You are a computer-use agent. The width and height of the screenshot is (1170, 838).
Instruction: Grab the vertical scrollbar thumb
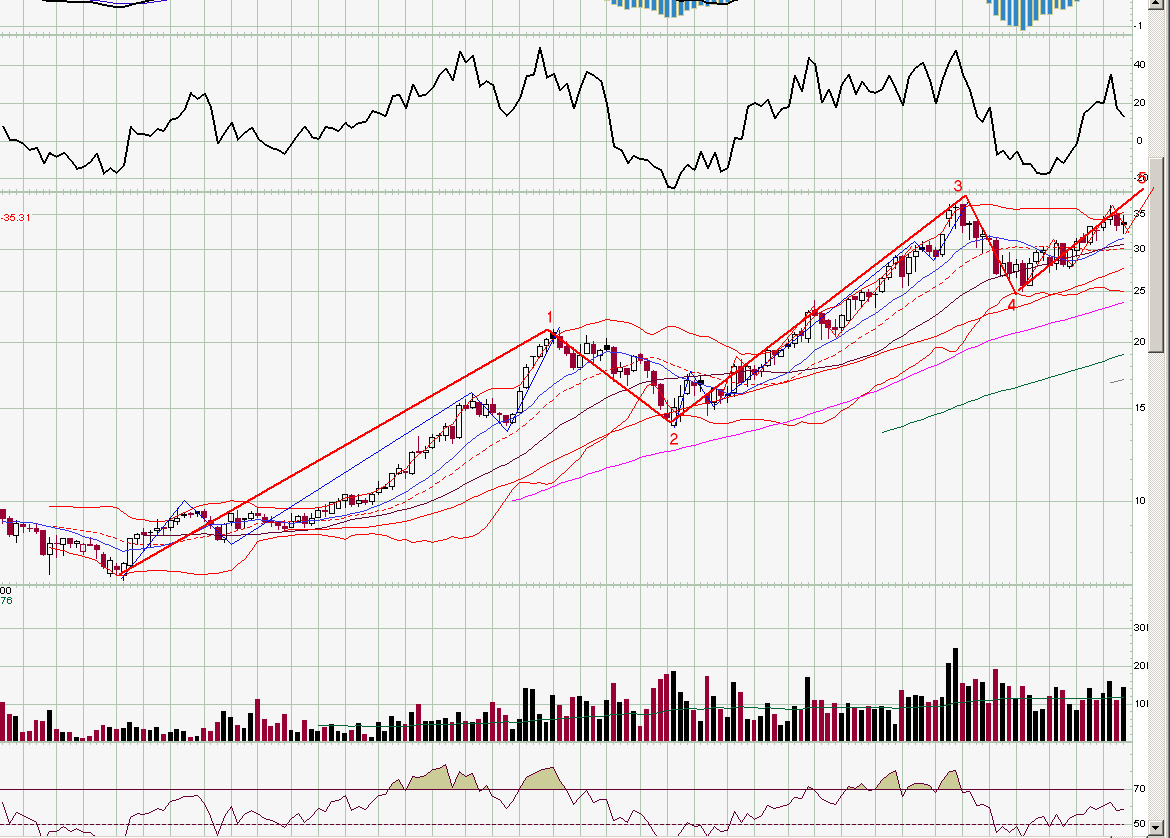(1157, 254)
